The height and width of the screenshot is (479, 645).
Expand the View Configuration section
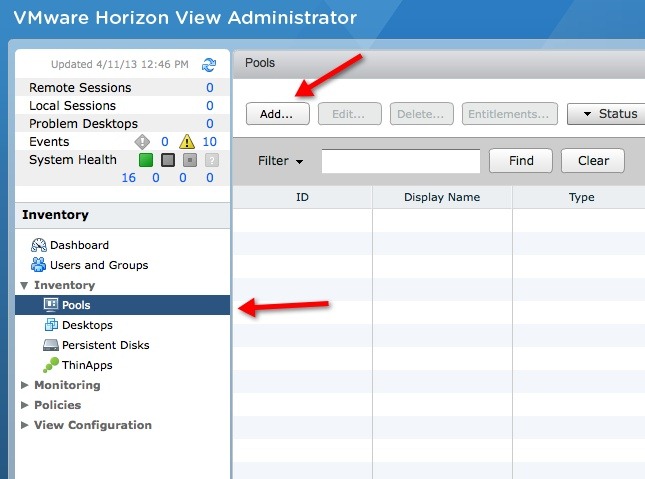click(x=25, y=425)
